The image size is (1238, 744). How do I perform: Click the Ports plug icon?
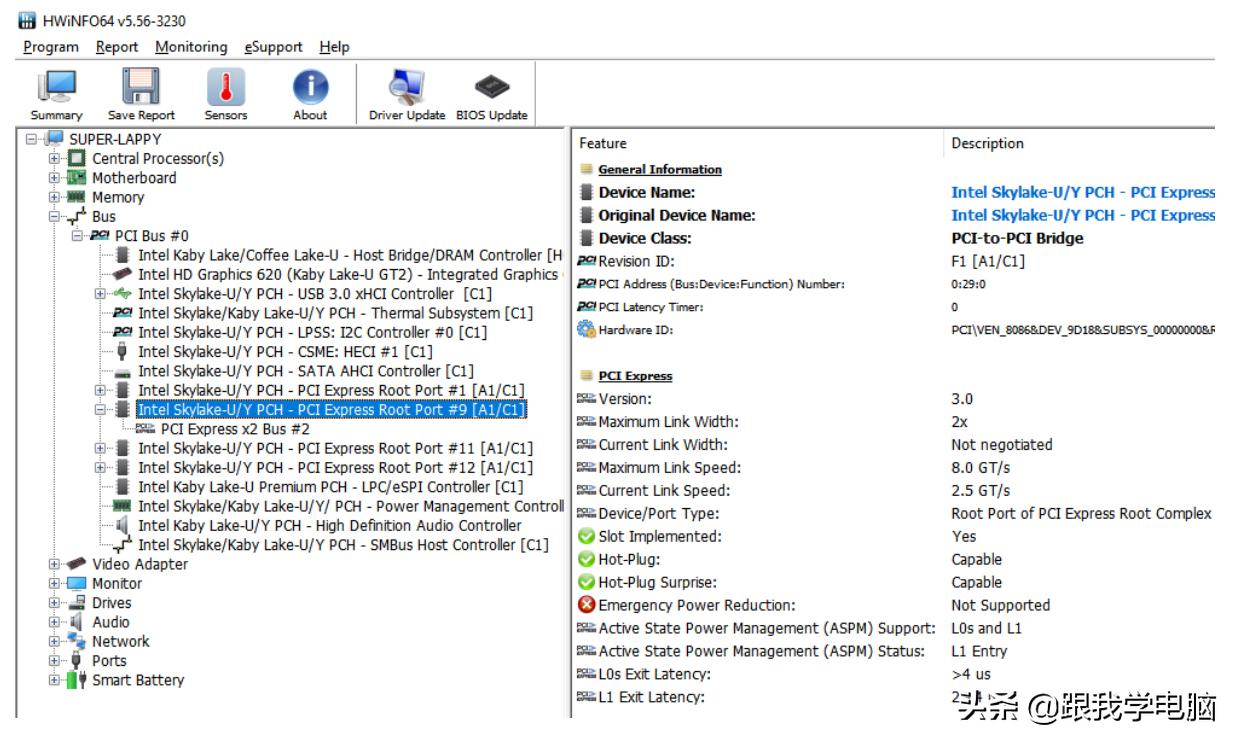coord(76,661)
